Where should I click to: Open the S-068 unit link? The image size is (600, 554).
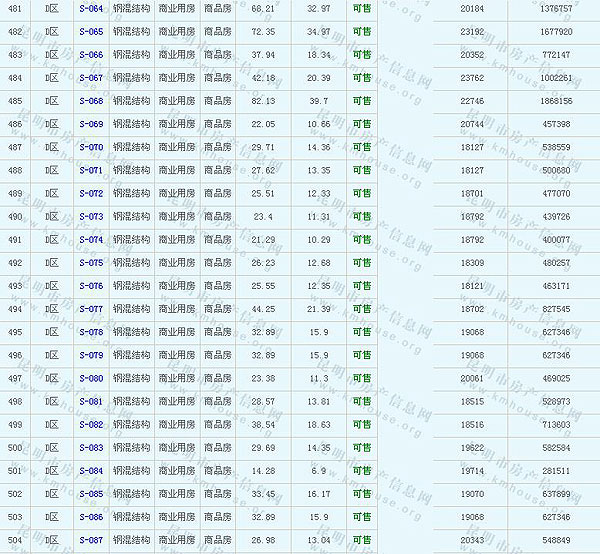click(90, 101)
